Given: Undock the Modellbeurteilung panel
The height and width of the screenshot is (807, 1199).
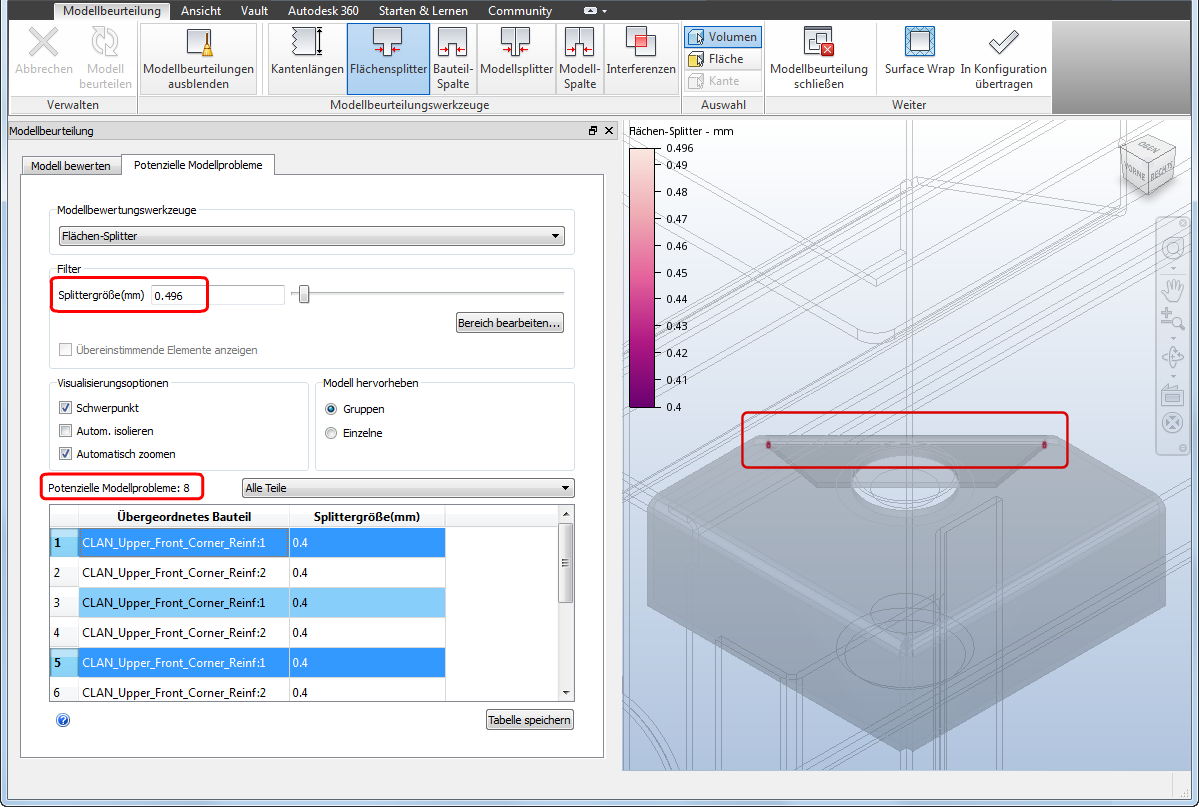Looking at the screenshot, I should click(x=593, y=131).
